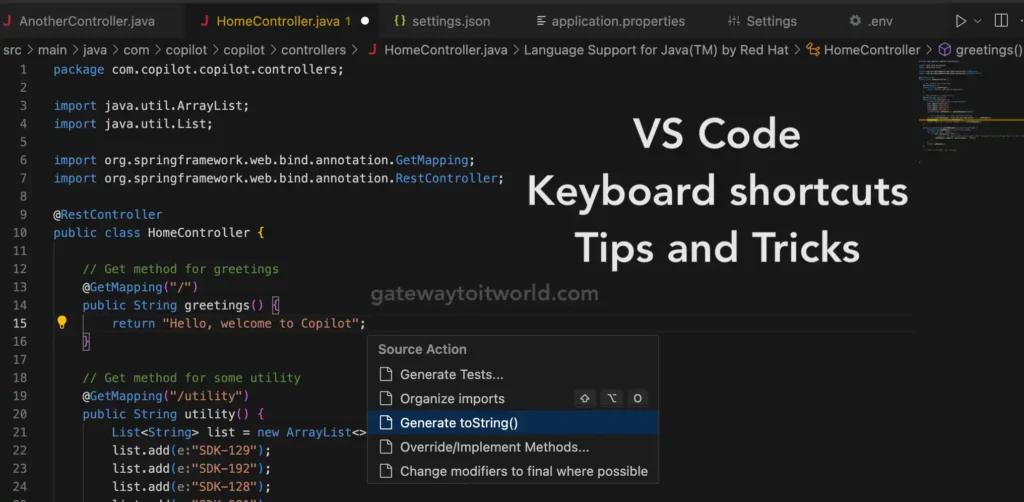Click the code minimap preview
1024x502 pixels.
(966, 105)
